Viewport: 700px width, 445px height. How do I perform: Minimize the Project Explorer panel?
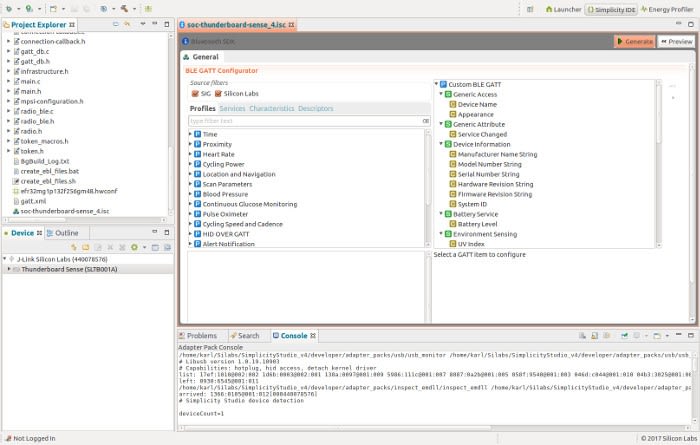click(x=154, y=24)
